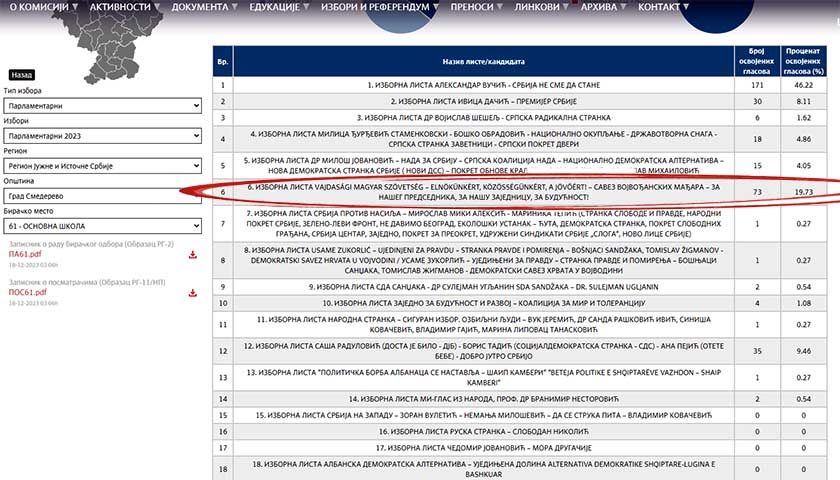The width and height of the screenshot is (840, 480).
Task: Open the Избори dropdown showing Парламентарни 2023
Action: [x=102, y=136]
